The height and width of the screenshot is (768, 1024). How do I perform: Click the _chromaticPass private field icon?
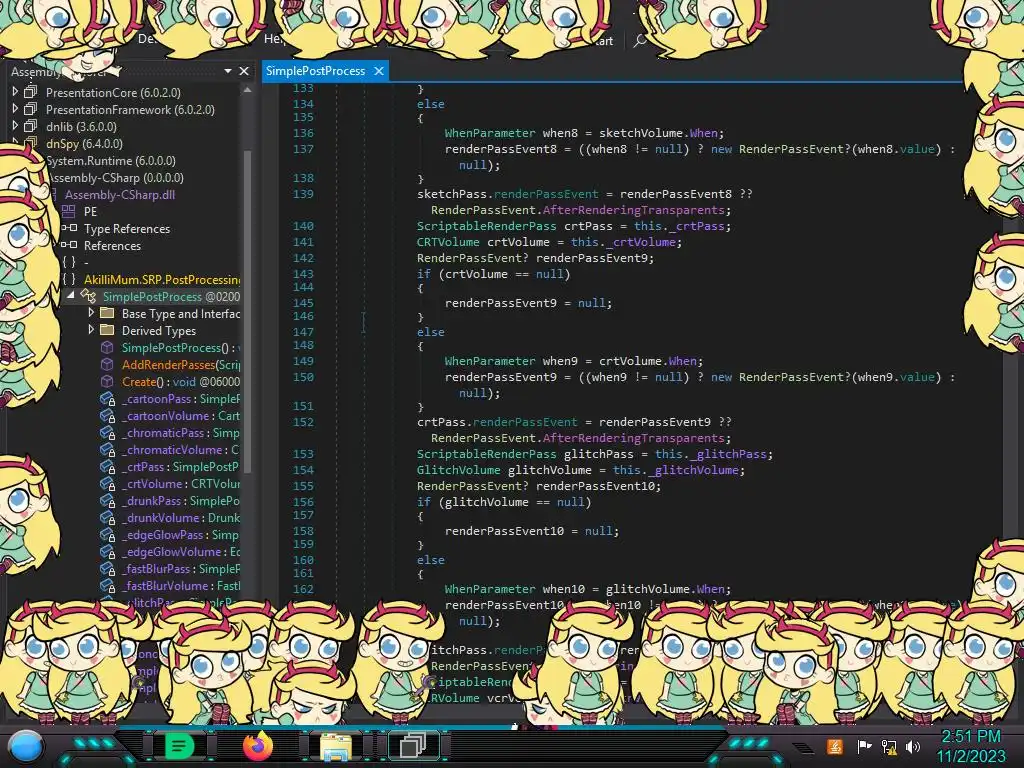pyautogui.click(x=108, y=432)
